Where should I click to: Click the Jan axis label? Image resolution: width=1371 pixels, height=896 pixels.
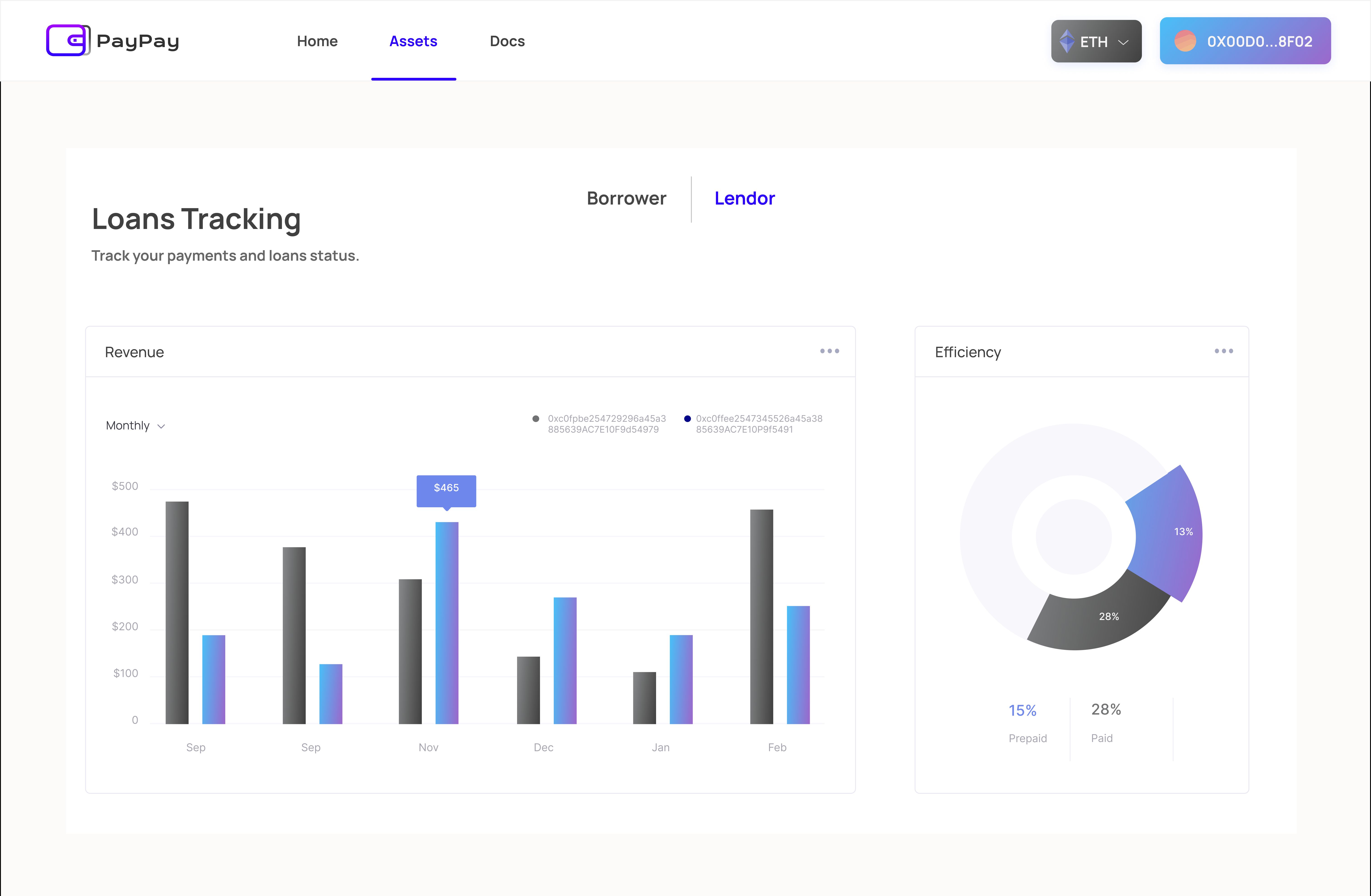(661, 747)
